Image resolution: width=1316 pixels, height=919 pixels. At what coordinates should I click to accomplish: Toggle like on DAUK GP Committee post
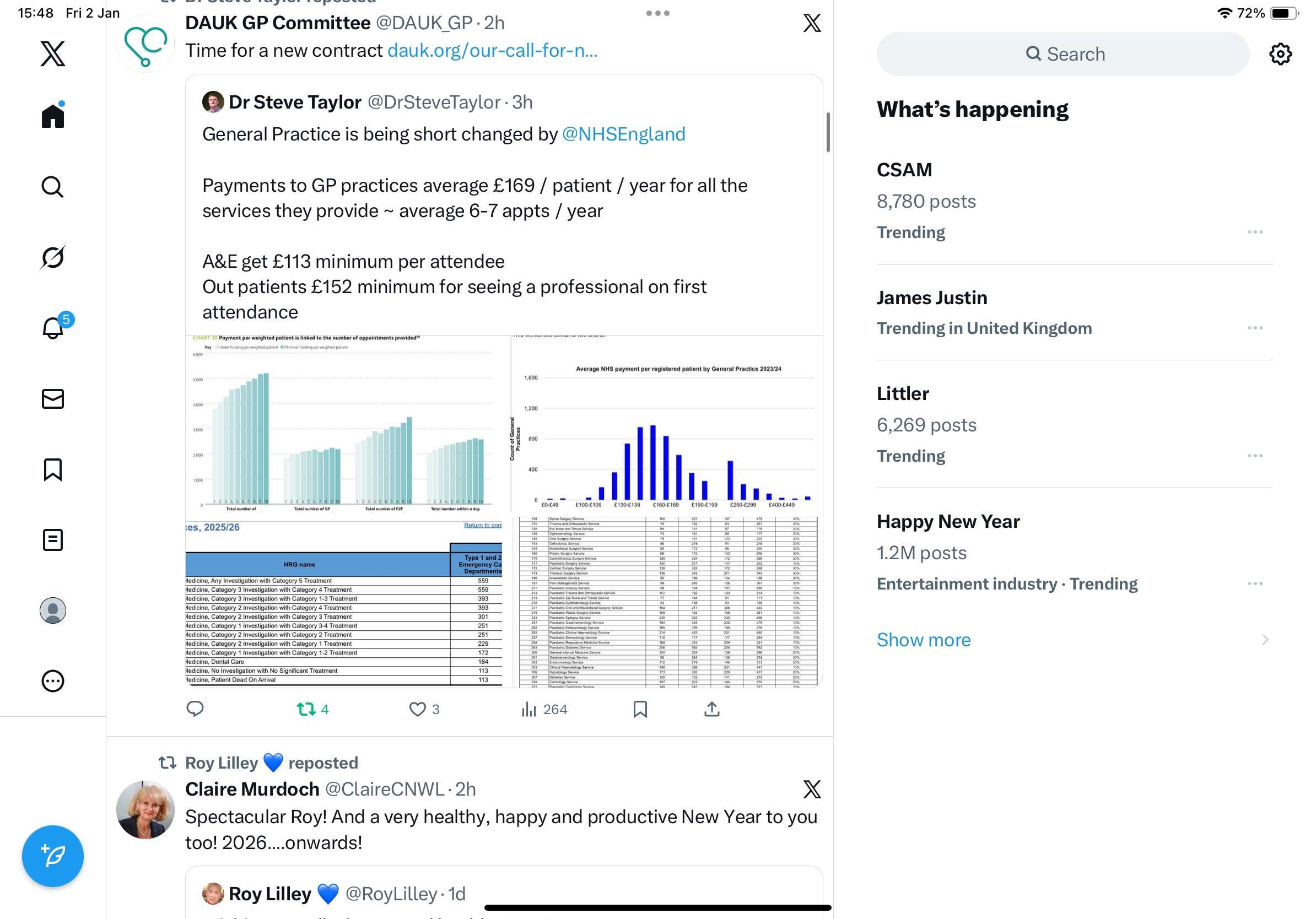click(417, 709)
